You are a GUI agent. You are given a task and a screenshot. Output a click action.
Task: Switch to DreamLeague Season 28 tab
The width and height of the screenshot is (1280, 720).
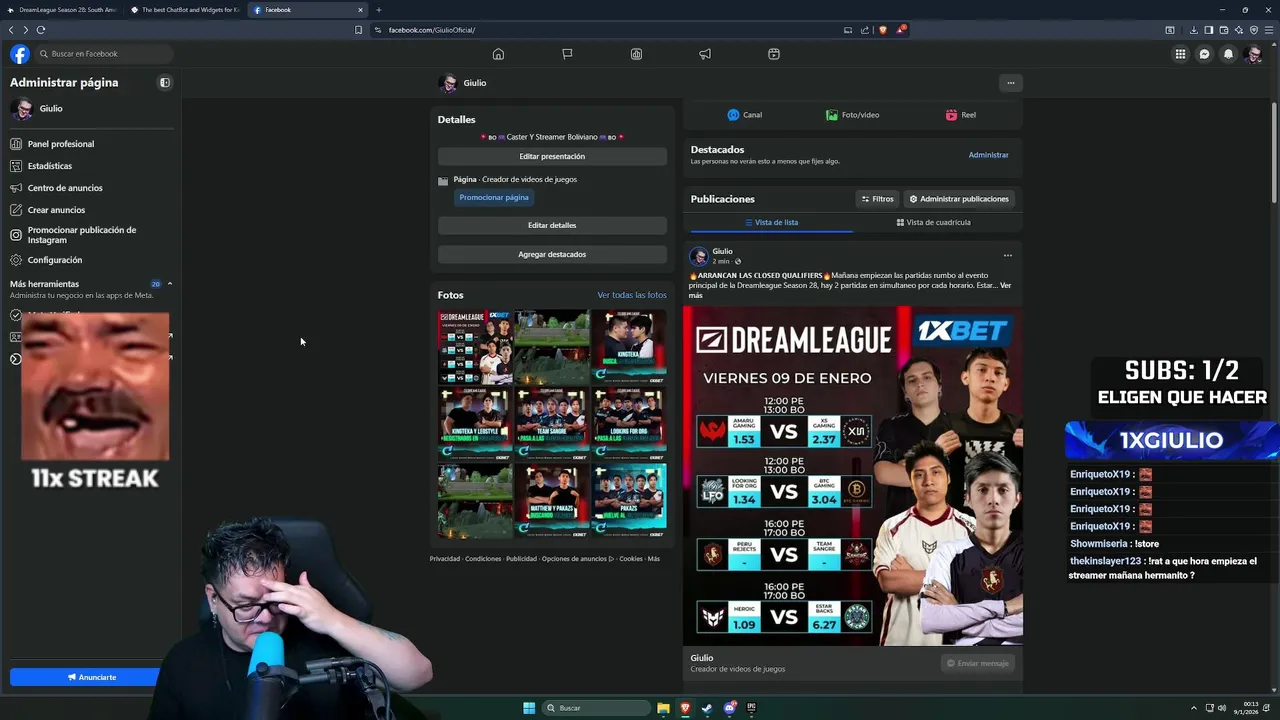click(62, 10)
